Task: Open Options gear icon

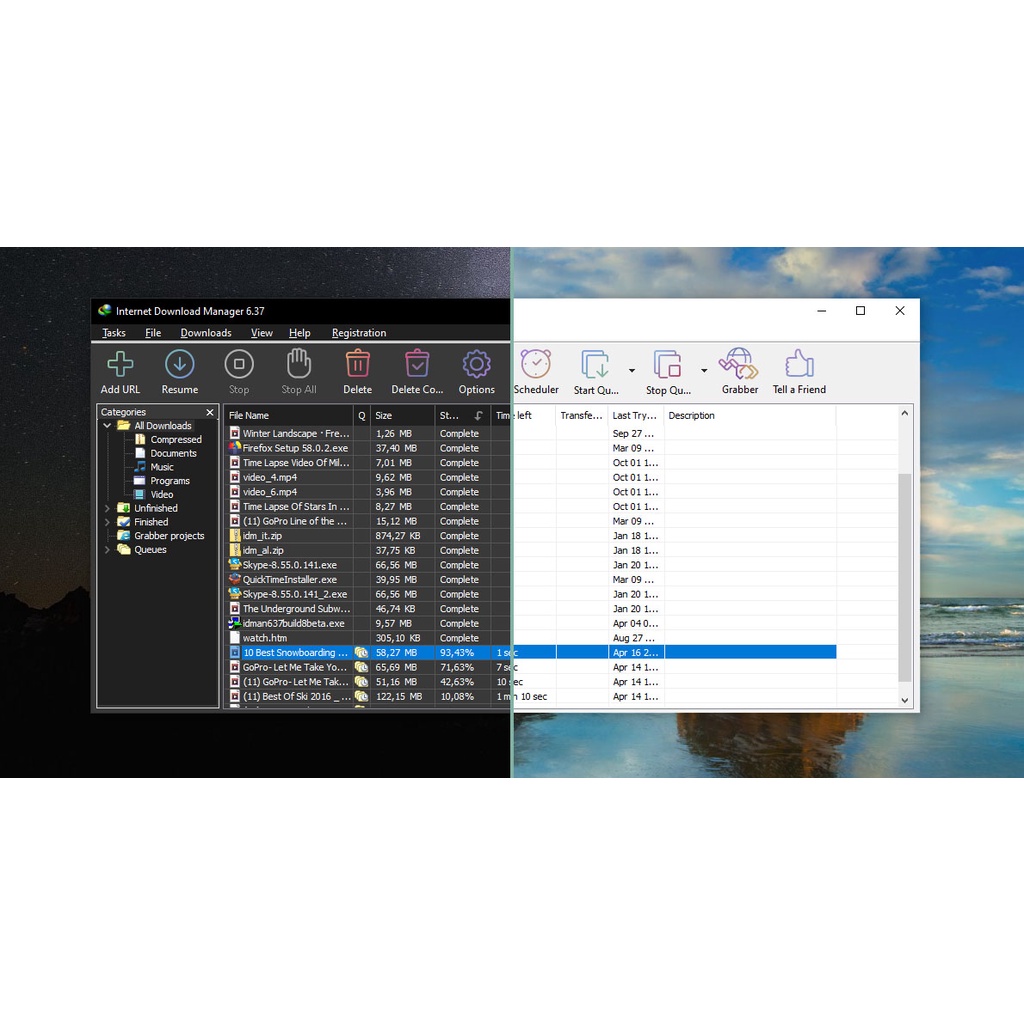Action: click(x=477, y=364)
